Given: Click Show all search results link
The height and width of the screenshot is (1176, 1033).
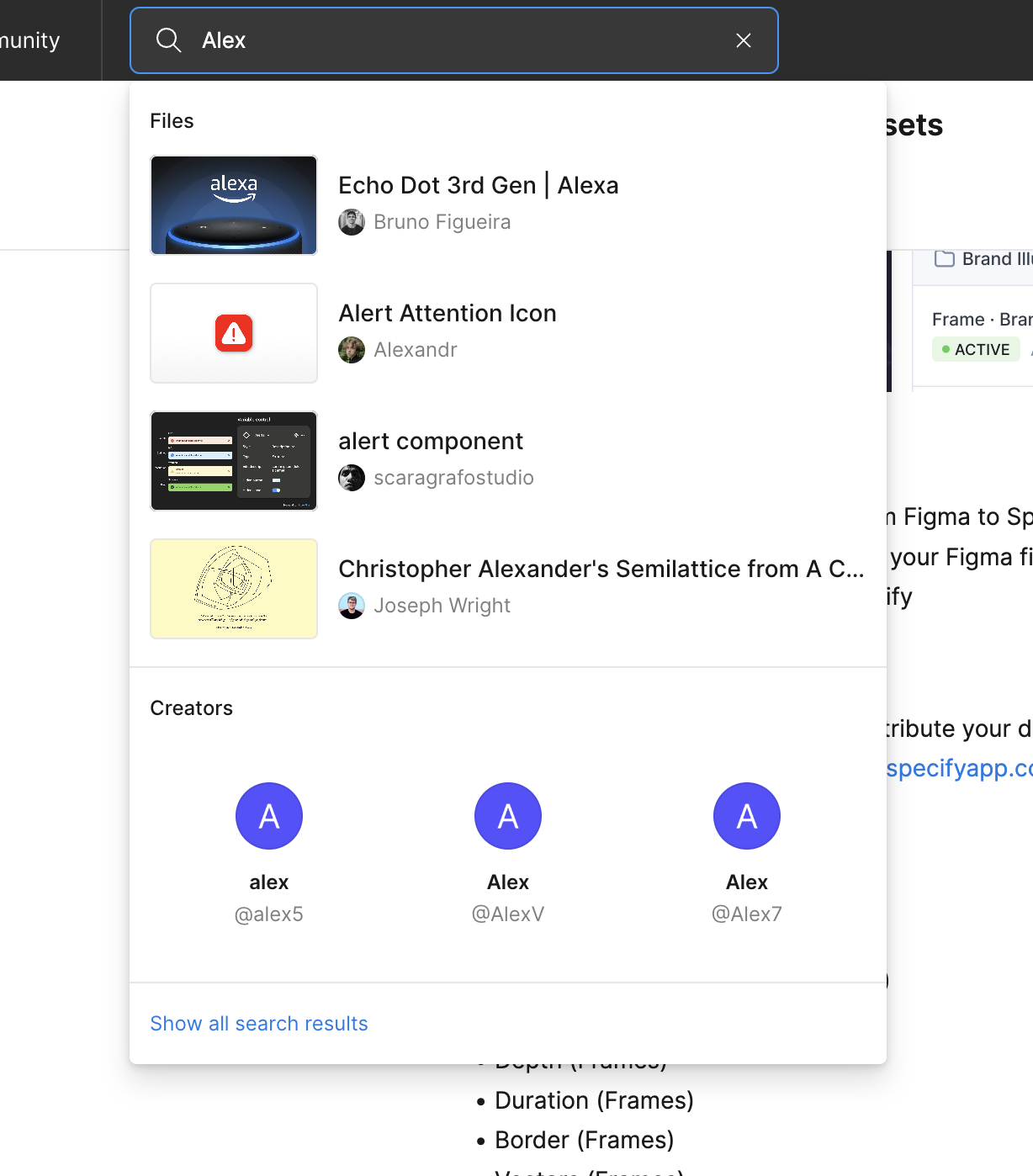Looking at the screenshot, I should (259, 1024).
